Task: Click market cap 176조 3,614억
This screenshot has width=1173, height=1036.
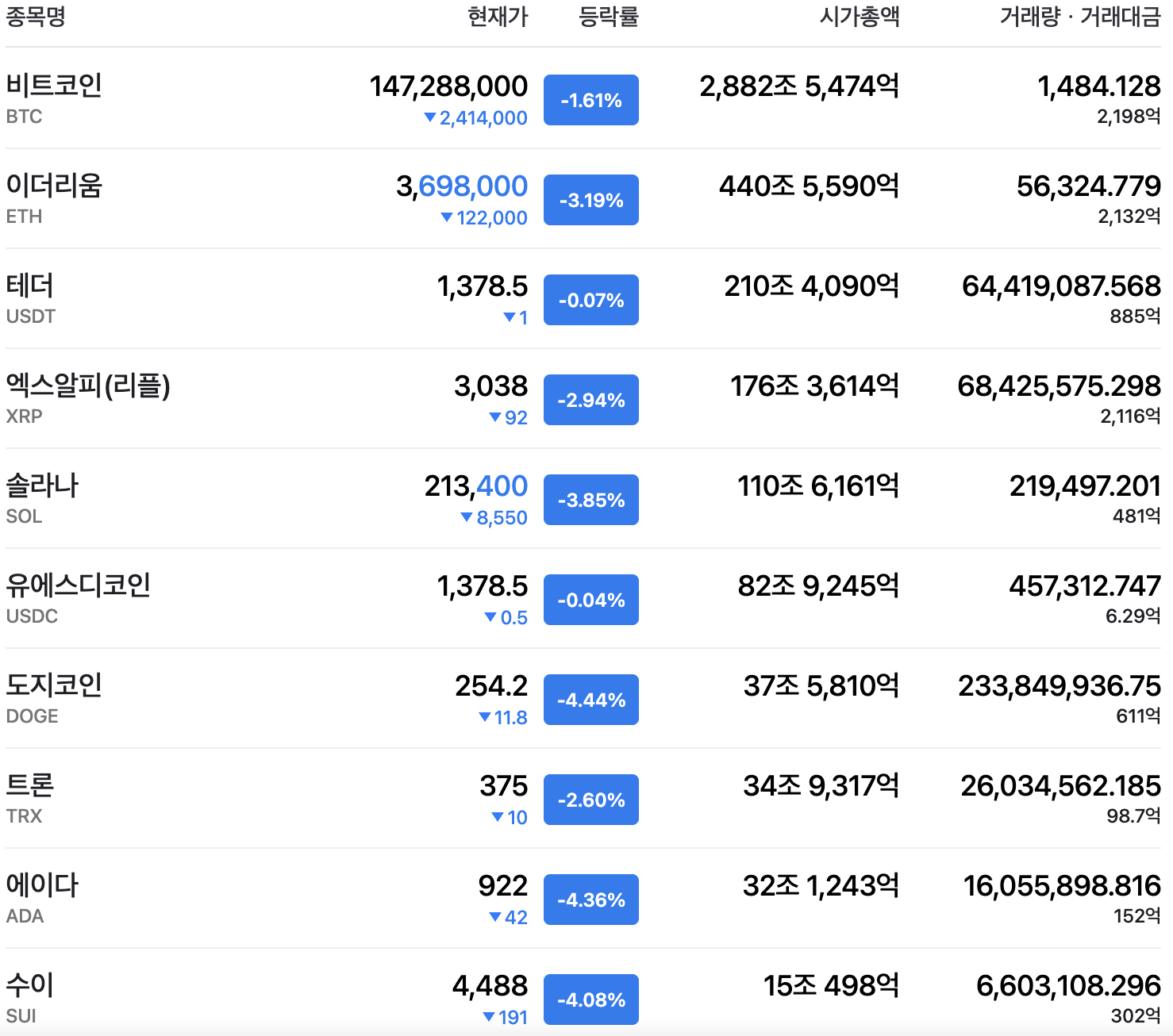Action: click(815, 386)
